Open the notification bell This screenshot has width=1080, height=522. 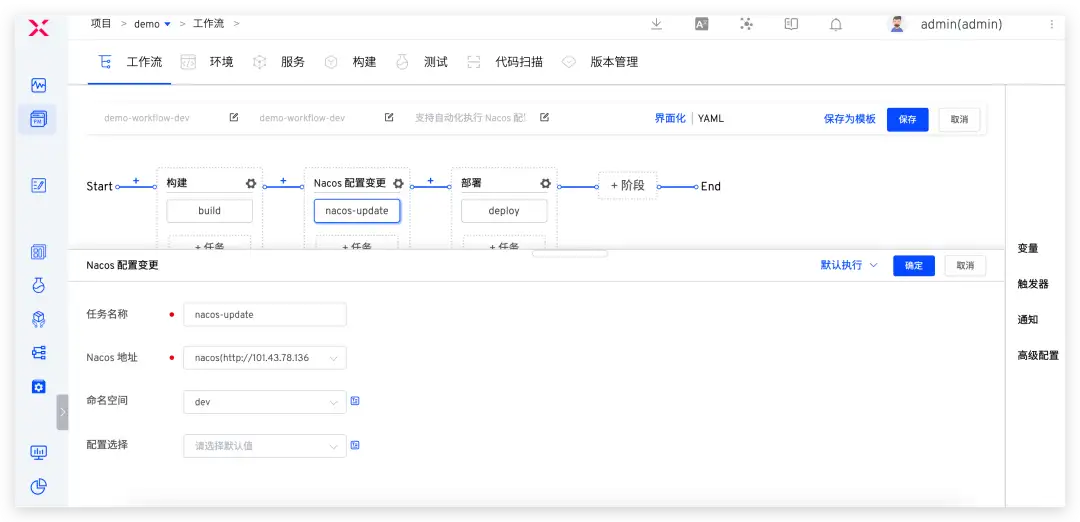[x=835, y=24]
